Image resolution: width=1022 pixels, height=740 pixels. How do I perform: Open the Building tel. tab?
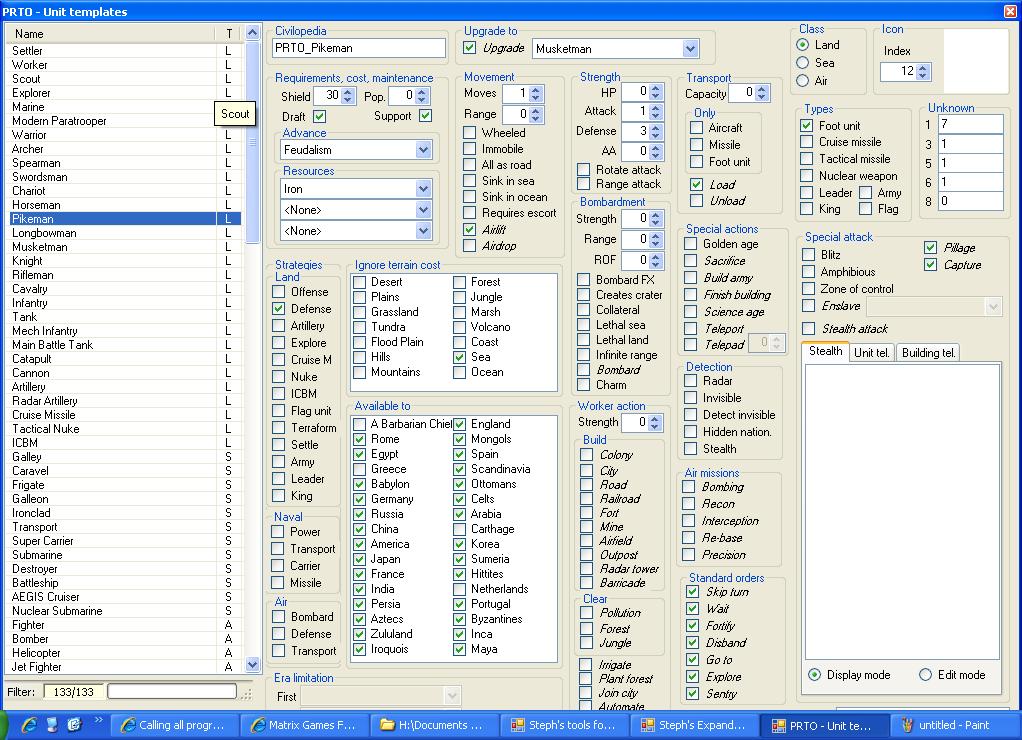tap(929, 353)
